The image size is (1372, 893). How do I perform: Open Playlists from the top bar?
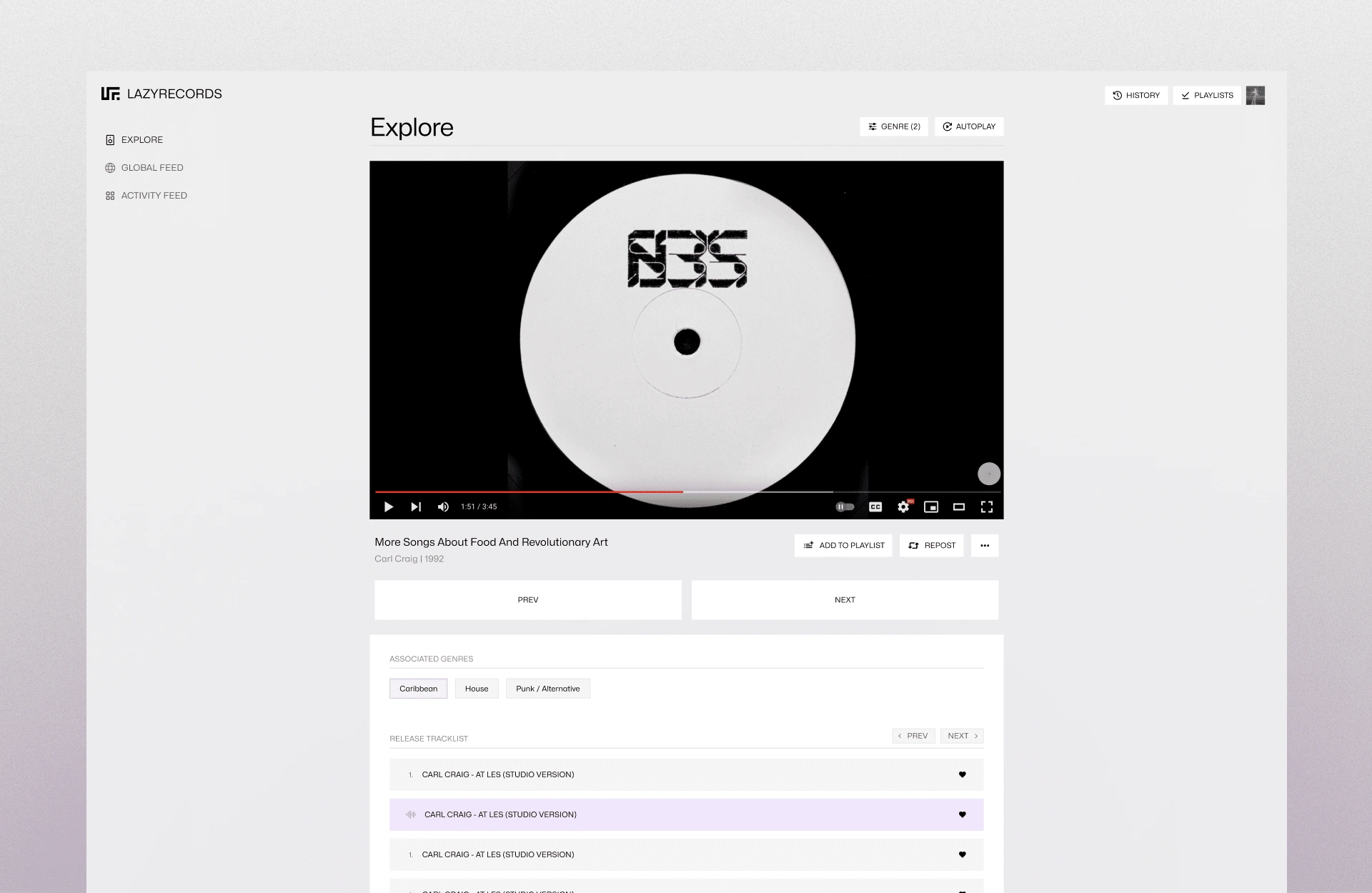[1207, 95]
